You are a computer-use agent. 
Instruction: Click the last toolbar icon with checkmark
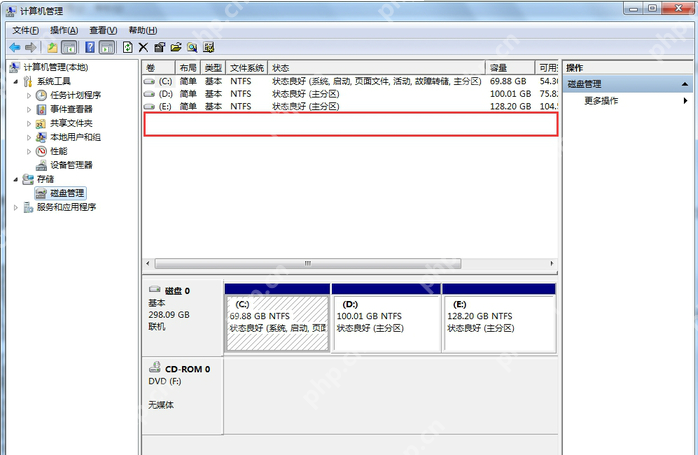(x=208, y=47)
